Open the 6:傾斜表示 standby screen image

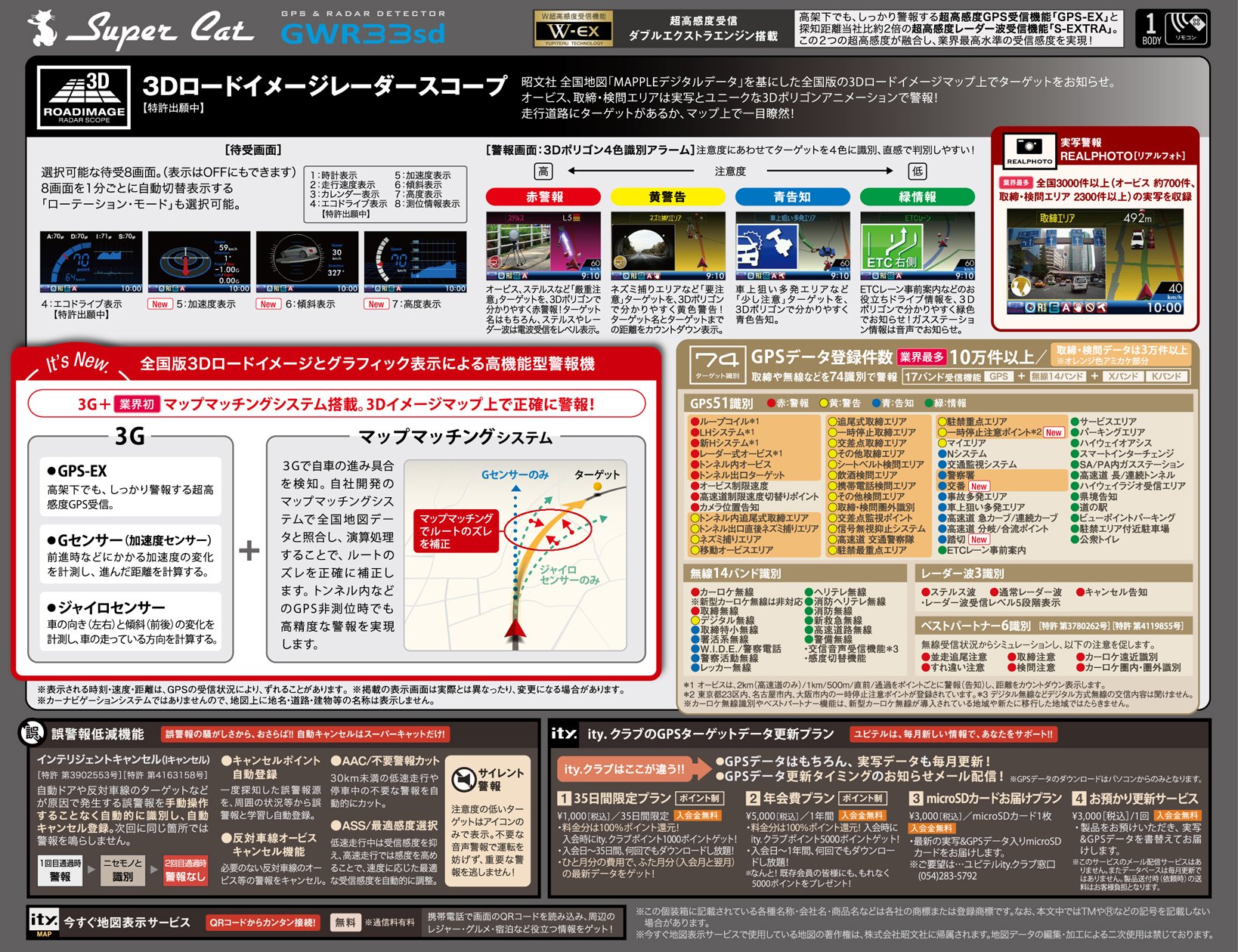(x=307, y=262)
